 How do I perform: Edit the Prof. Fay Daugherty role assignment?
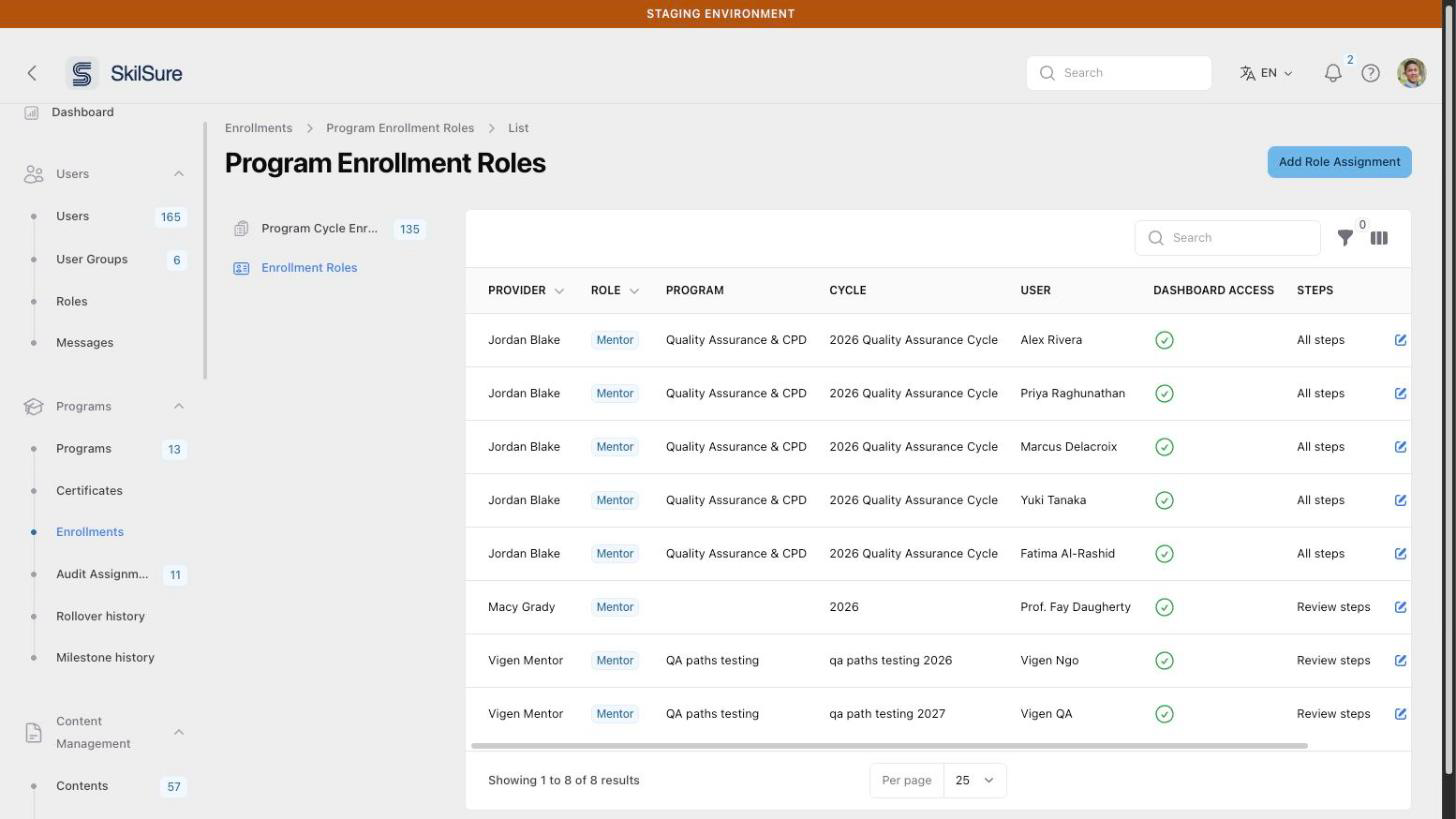pyautogui.click(x=1400, y=607)
